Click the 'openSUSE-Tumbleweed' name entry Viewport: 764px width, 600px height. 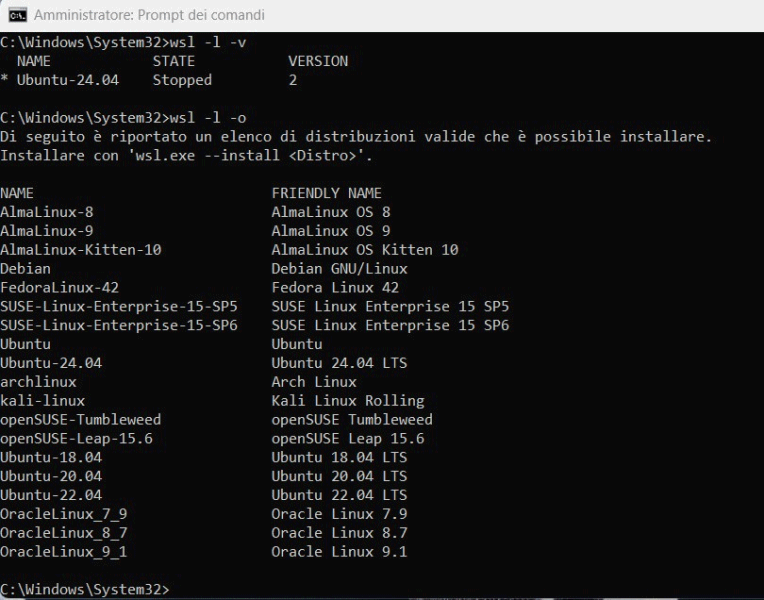click(x=80, y=420)
